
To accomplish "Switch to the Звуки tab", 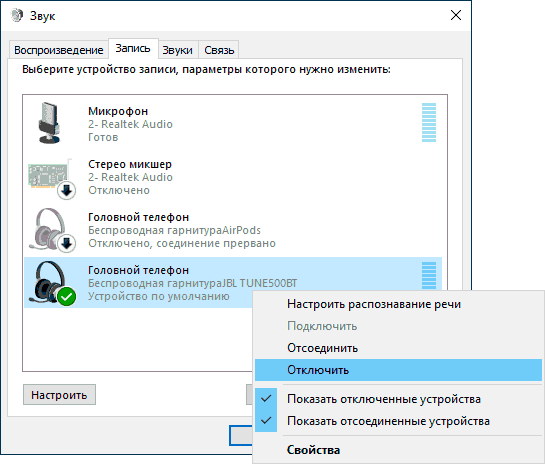I will [x=178, y=50].
